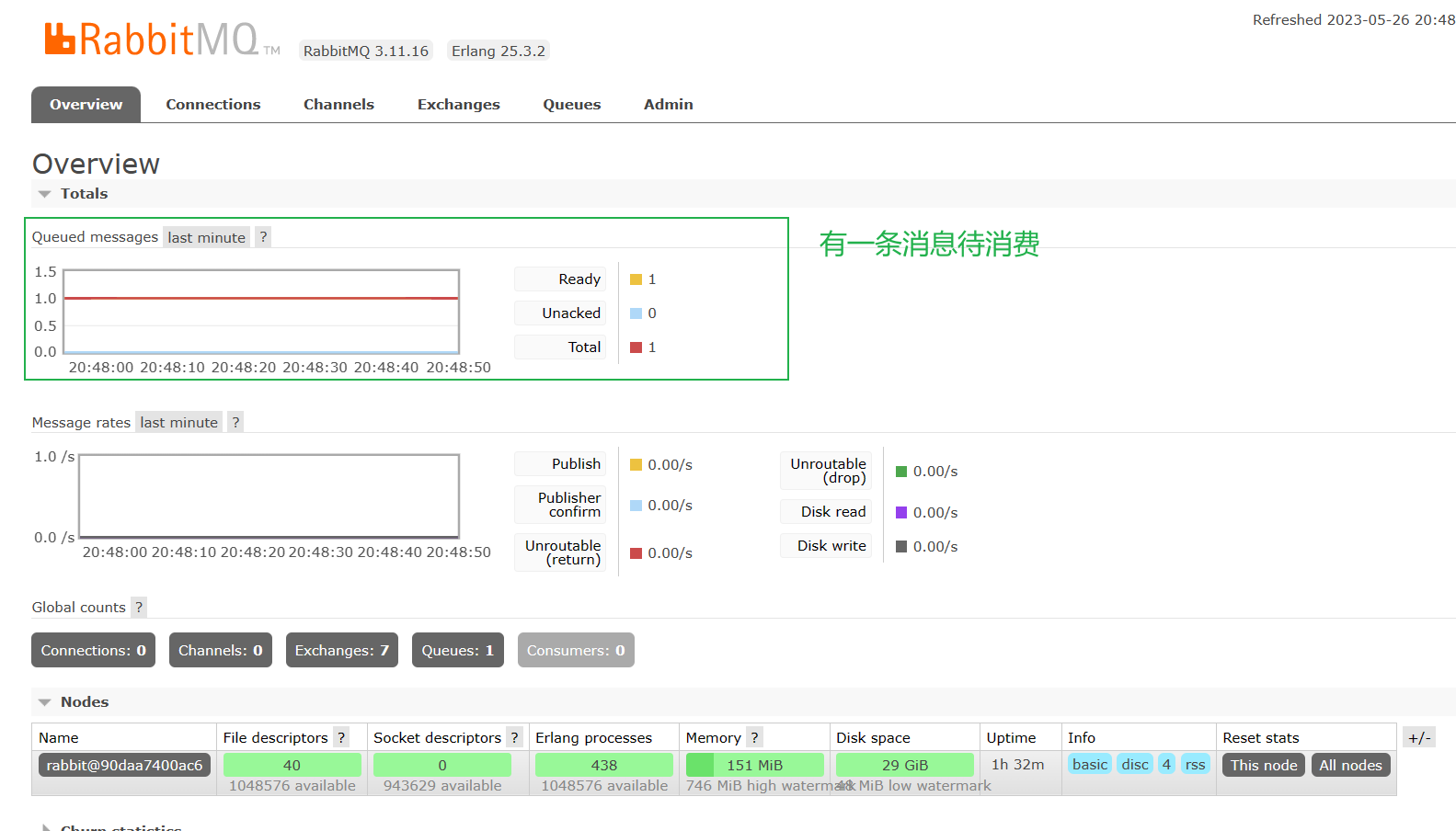1456x831 pixels.
Task: Click the 151 MiB memory bar
Action: pos(755,766)
